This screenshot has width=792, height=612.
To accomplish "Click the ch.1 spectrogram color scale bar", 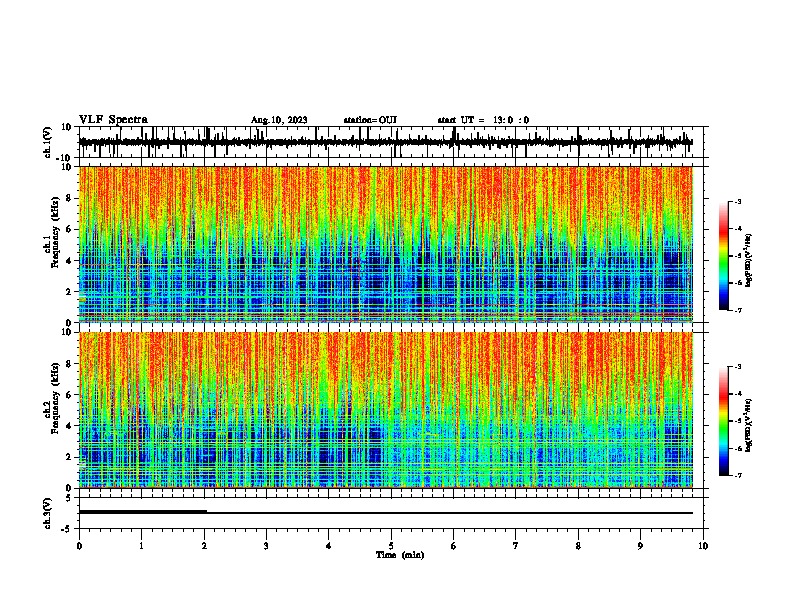I will tap(724, 256).
